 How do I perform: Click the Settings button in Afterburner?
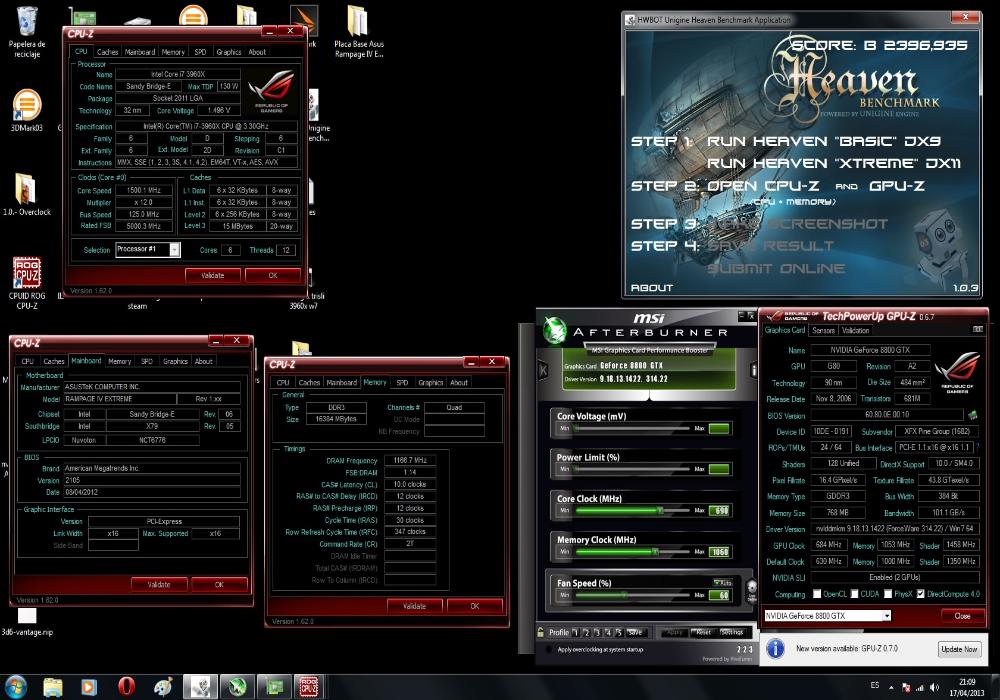tap(732, 632)
